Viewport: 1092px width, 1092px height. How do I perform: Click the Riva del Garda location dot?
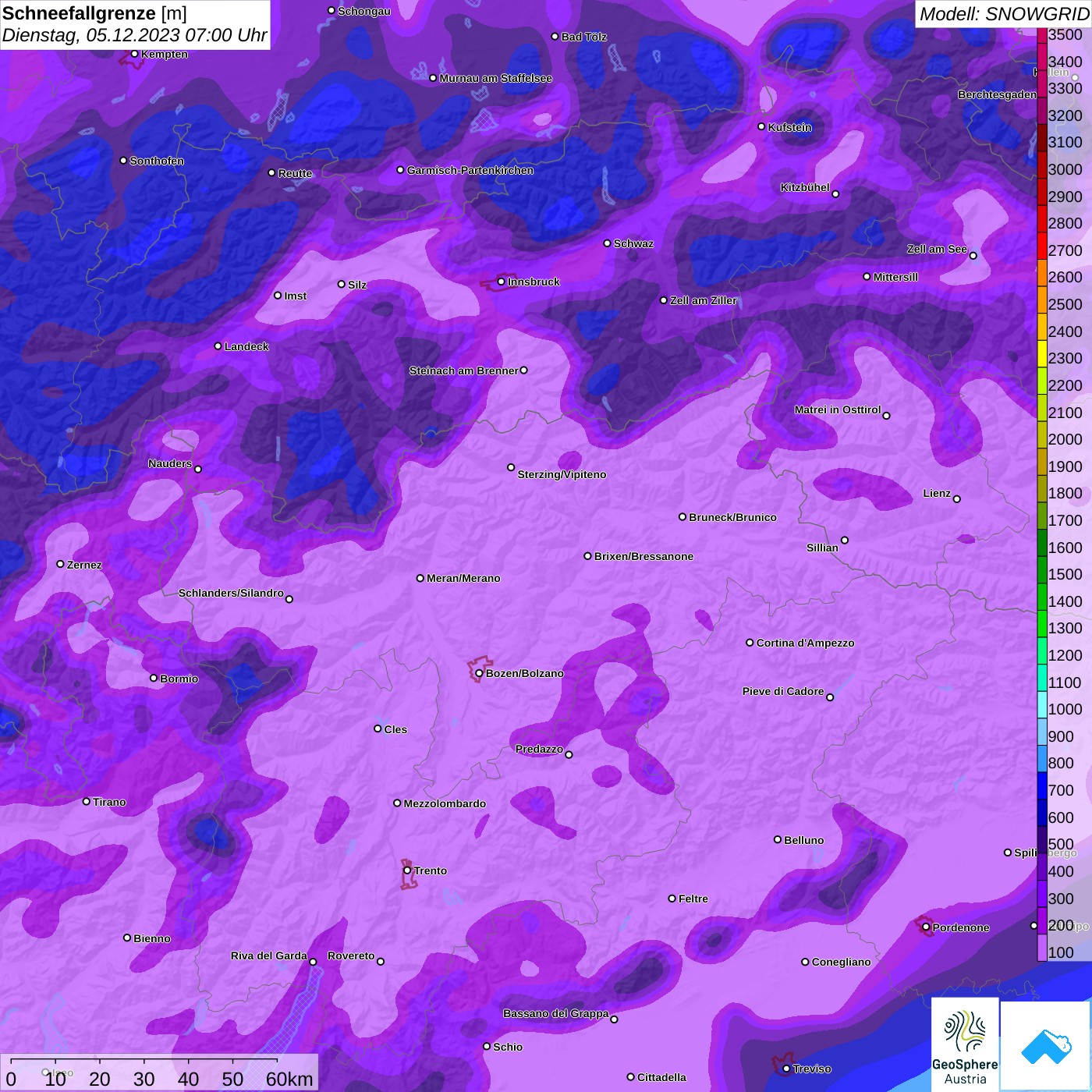314,962
